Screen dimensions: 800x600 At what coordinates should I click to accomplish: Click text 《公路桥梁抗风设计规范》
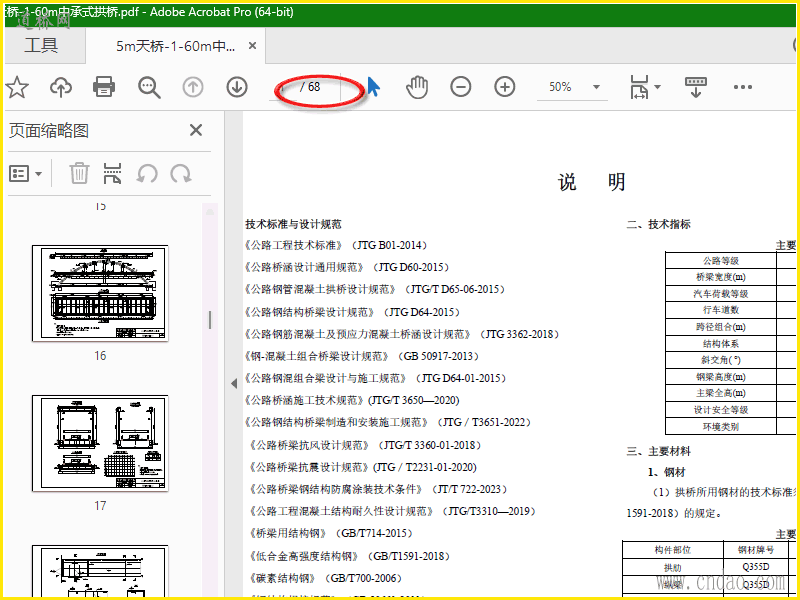[310, 445]
